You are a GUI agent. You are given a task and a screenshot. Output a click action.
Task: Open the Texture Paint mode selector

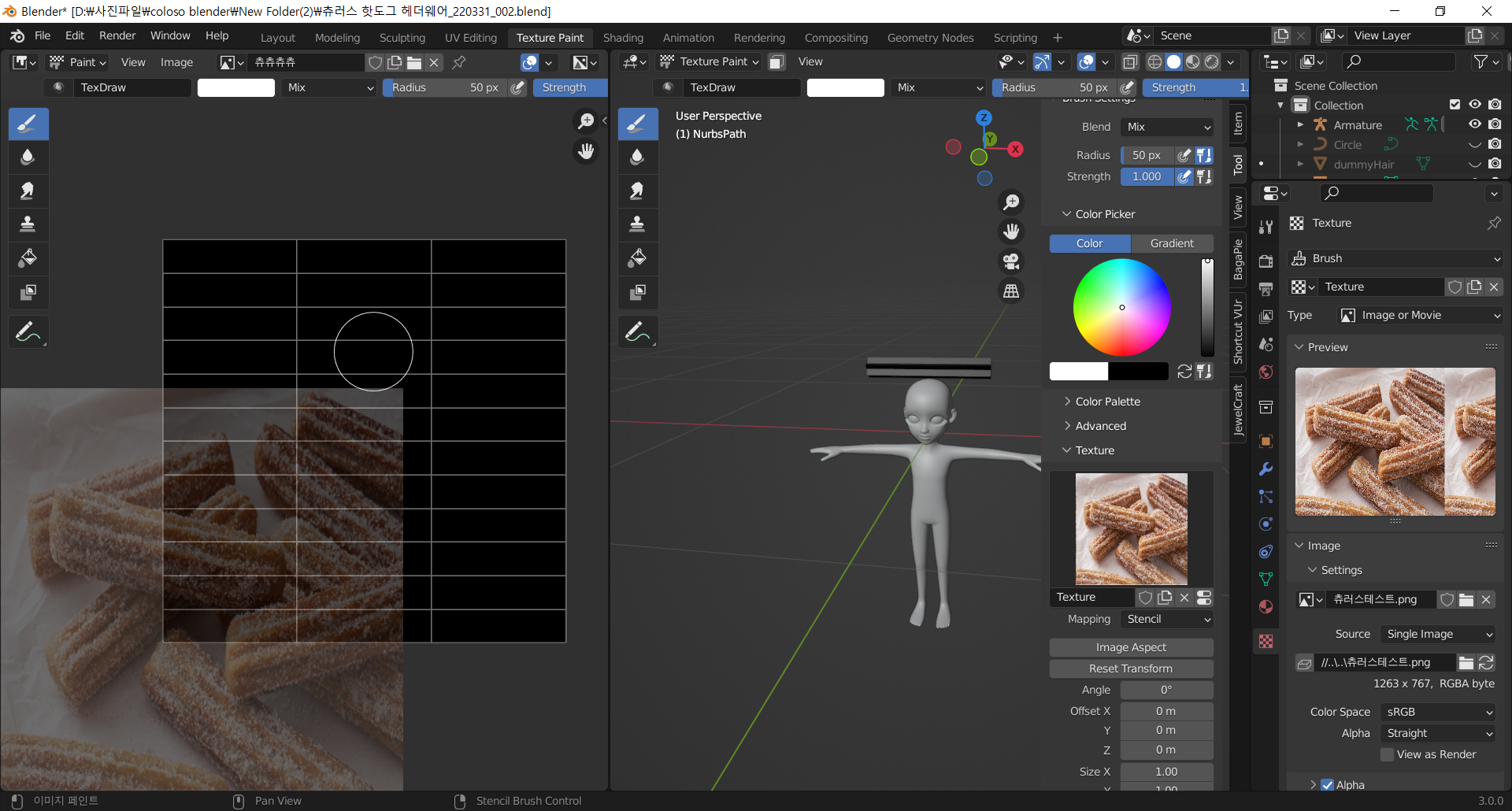(710, 61)
